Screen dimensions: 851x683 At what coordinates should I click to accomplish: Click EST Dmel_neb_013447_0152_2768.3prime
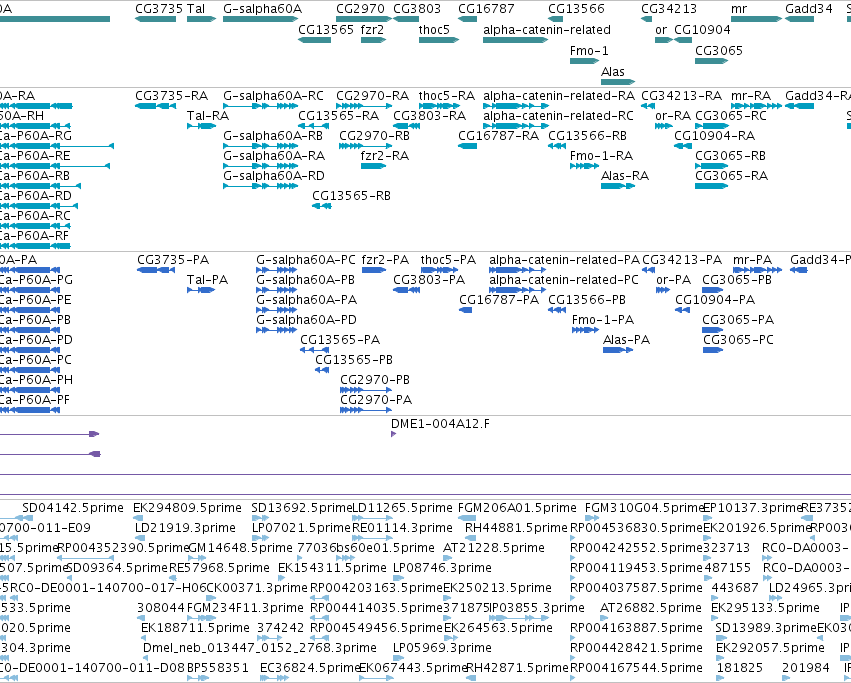click(x=259, y=648)
